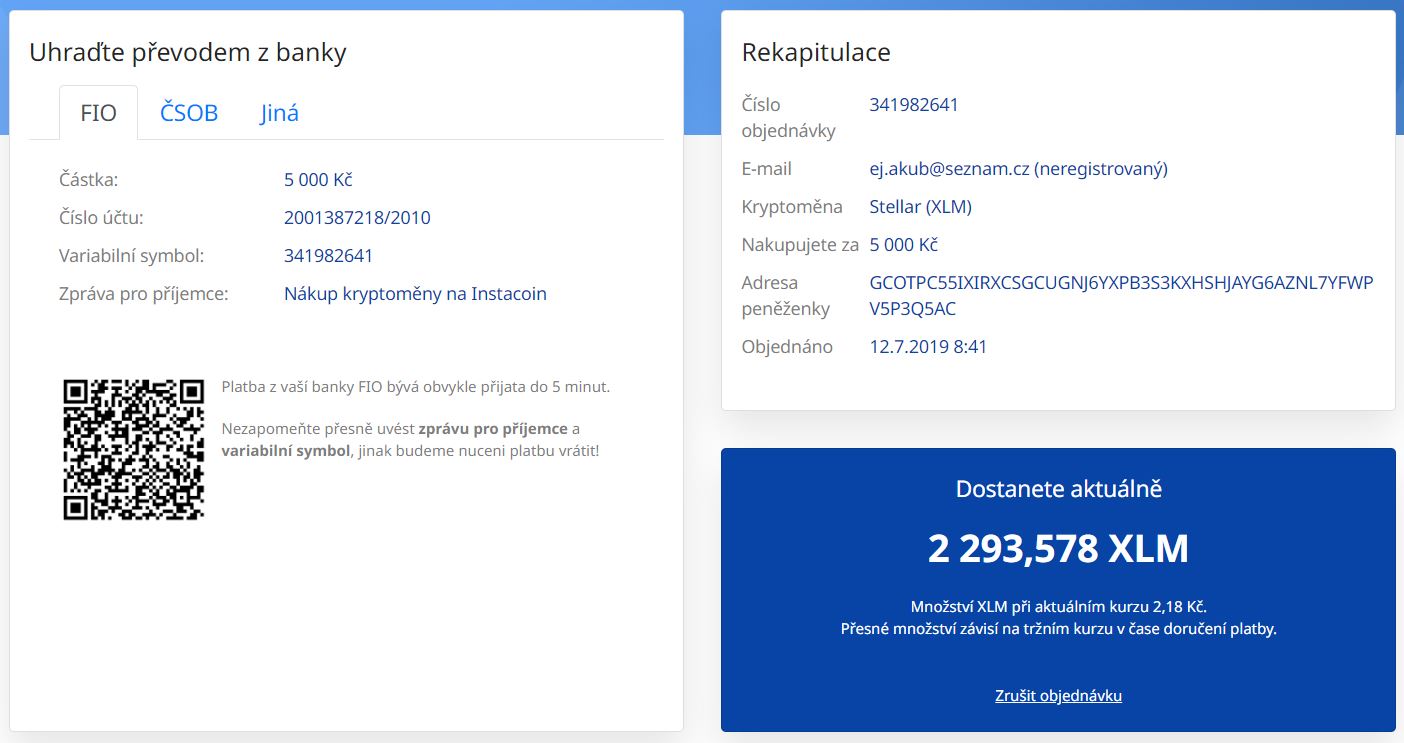Select order number 341982641 in Rekapitulace
The image size is (1404, 743).
914,105
